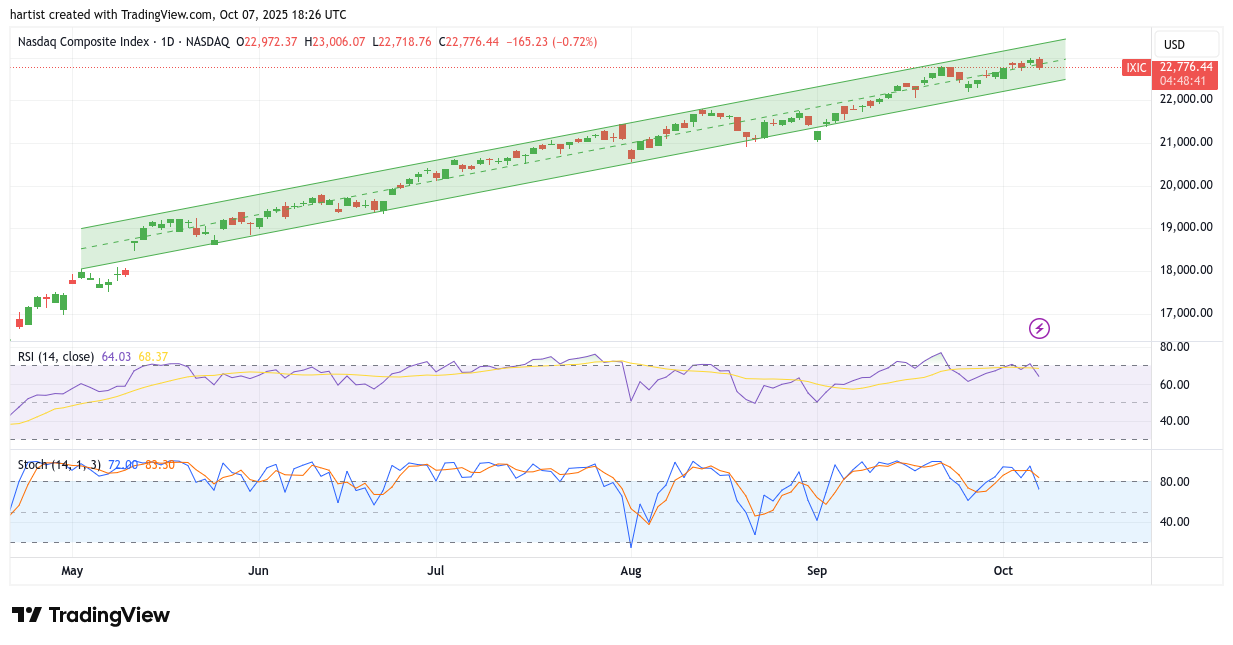
Task: Click the TradingView logo icon
Action: click(27, 615)
